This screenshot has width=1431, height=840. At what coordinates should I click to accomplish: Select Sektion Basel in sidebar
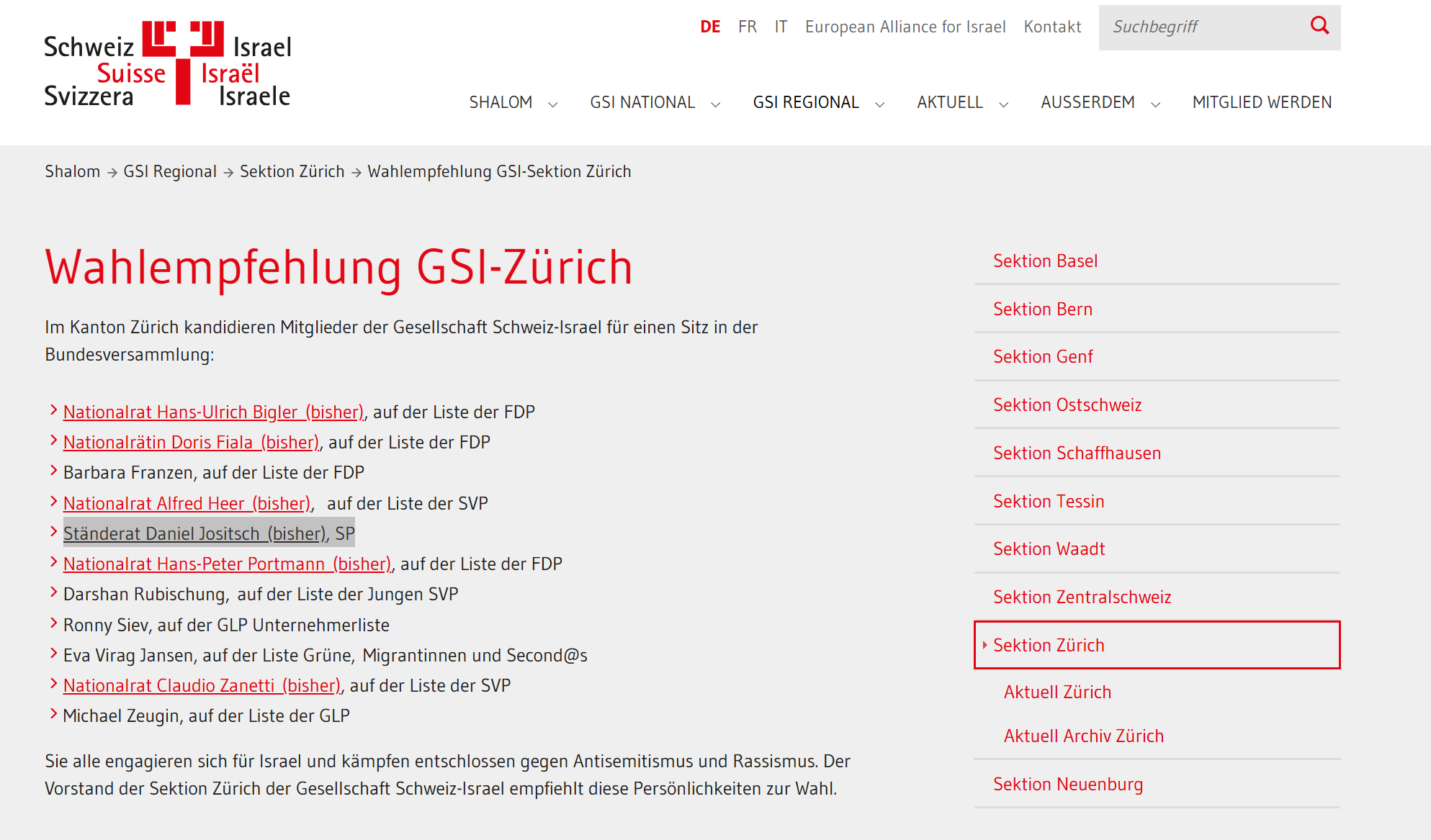1045,261
